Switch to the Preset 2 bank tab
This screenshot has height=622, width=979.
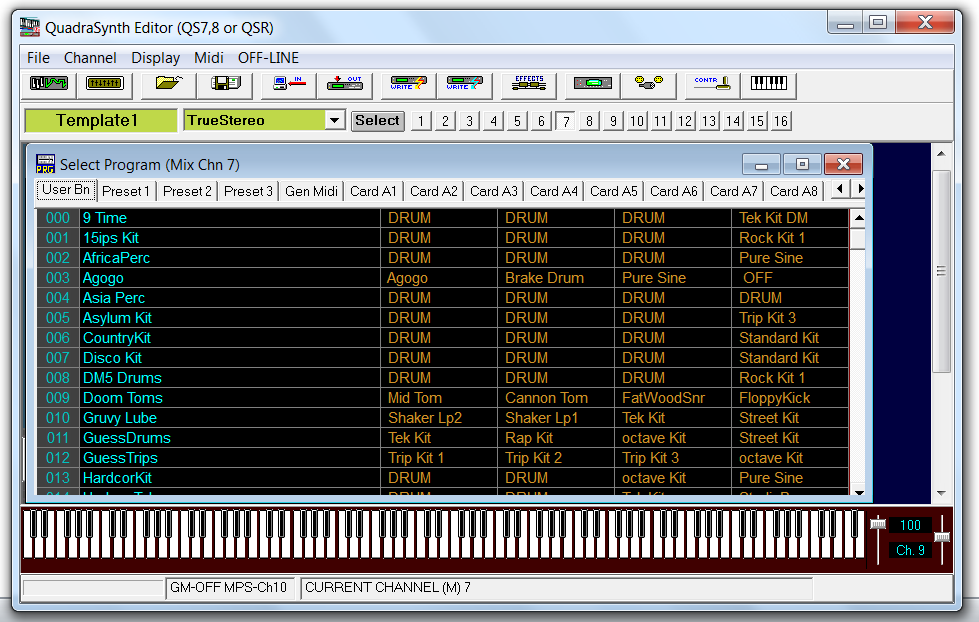pyautogui.click(x=187, y=191)
